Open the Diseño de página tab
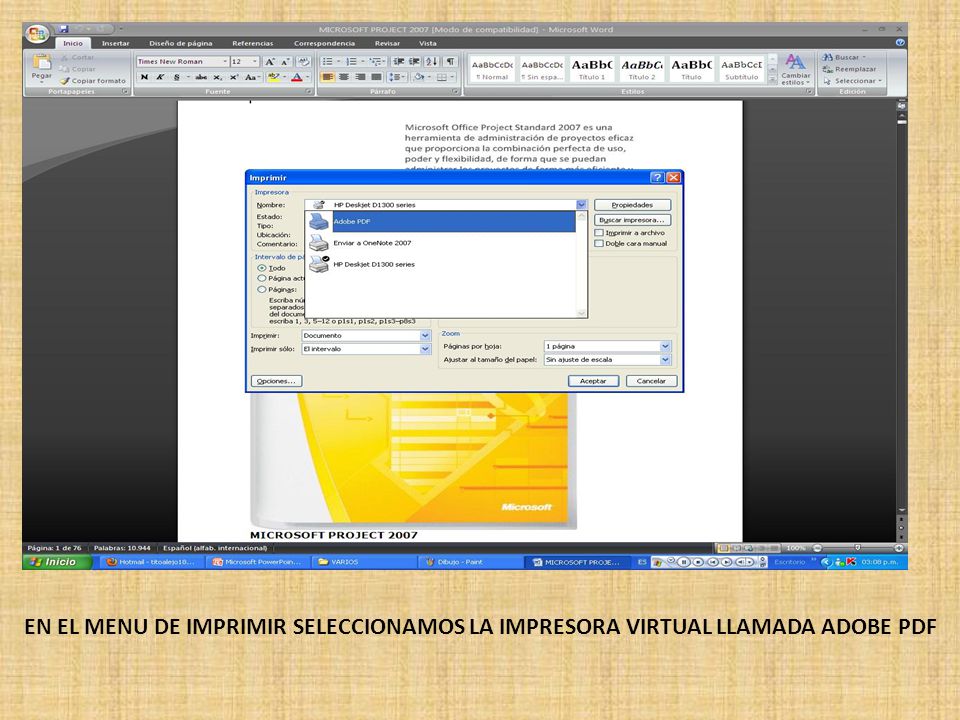Viewport: 960px width, 720px height. point(181,43)
